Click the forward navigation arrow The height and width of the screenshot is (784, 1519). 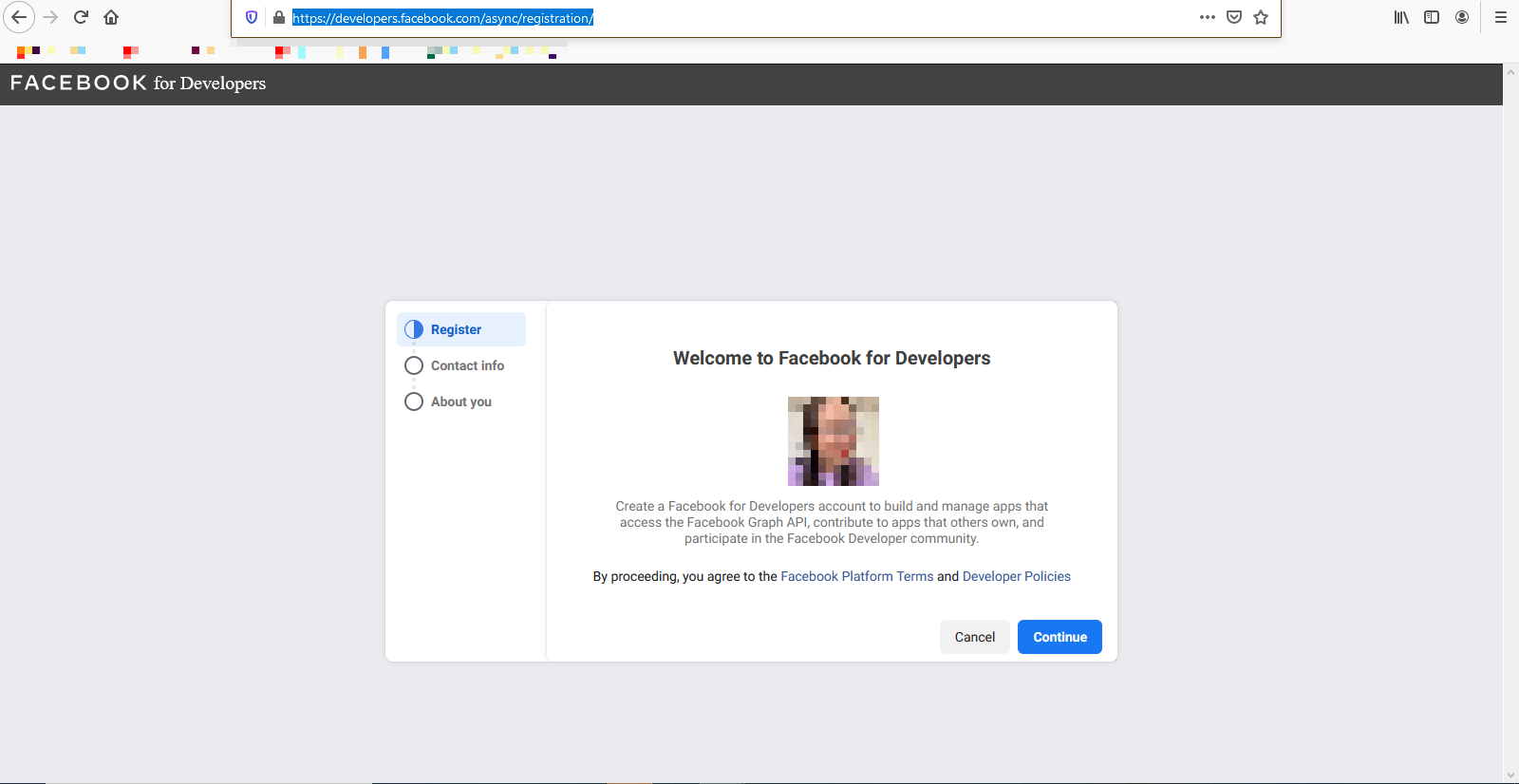point(50,17)
